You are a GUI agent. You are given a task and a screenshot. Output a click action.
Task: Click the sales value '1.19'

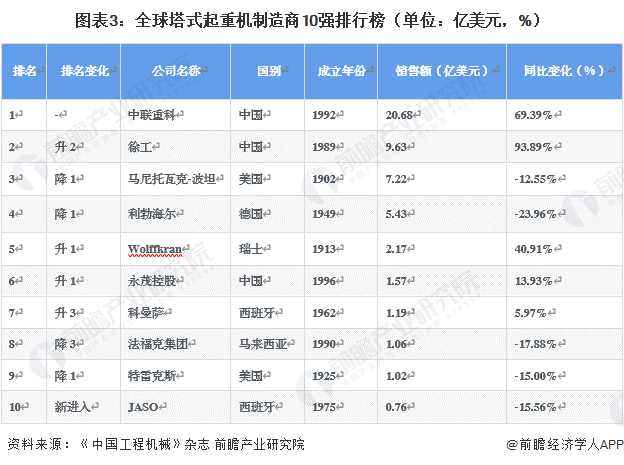(x=396, y=313)
